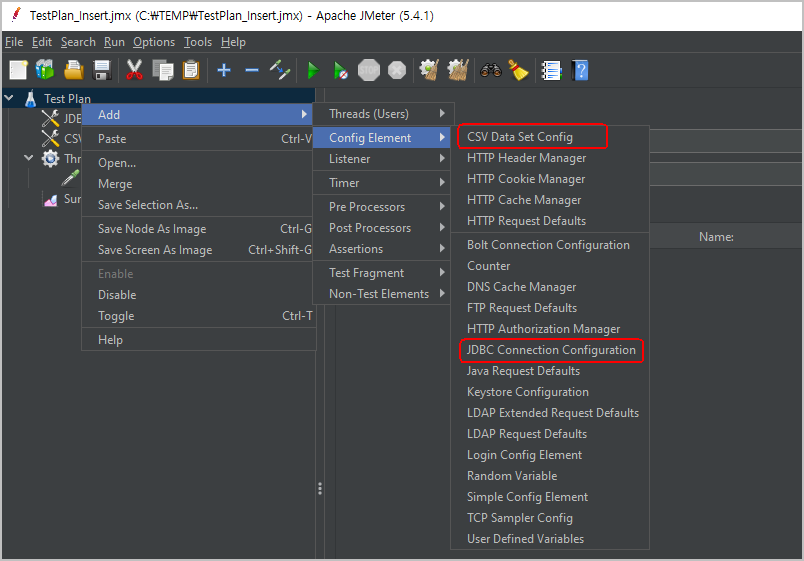The image size is (804, 561).
Task: Collapse all nodes with minus icon
Action: click(x=252, y=70)
